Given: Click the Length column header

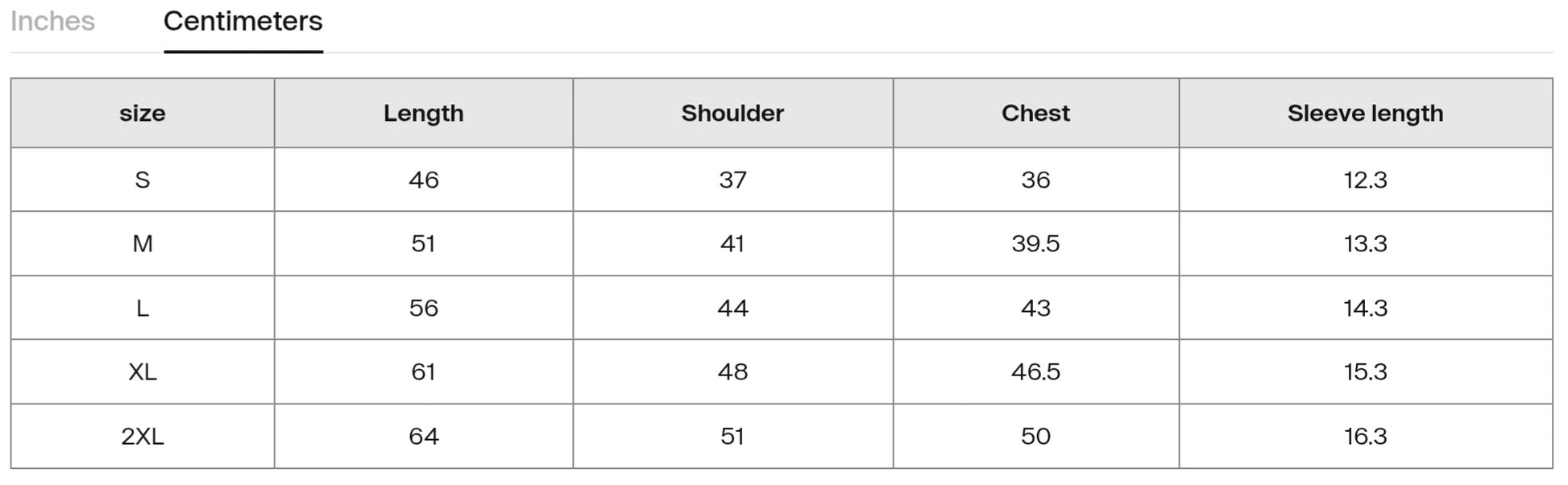Looking at the screenshot, I should (x=423, y=113).
